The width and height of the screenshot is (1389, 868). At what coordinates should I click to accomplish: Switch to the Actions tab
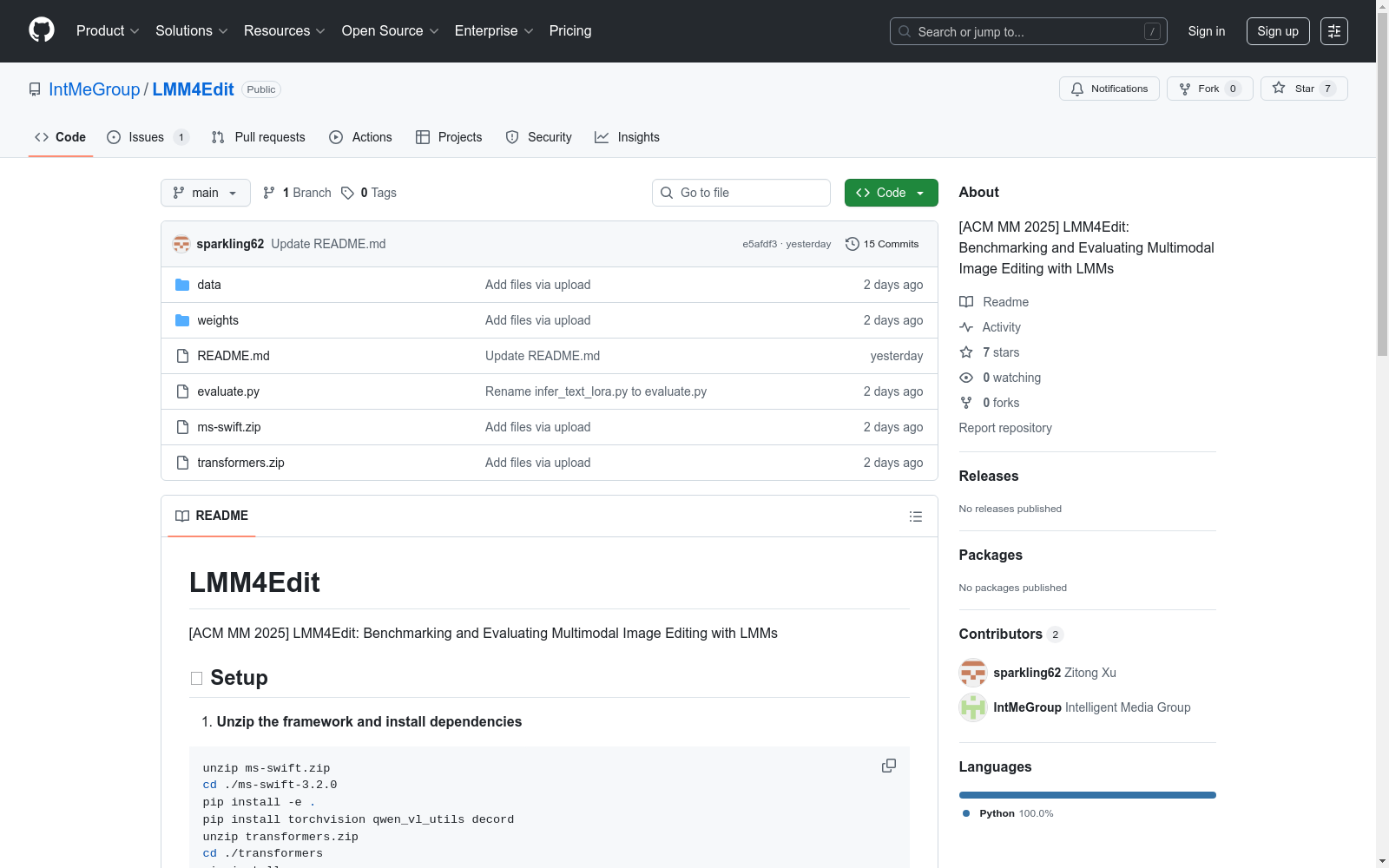pyautogui.click(x=361, y=137)
